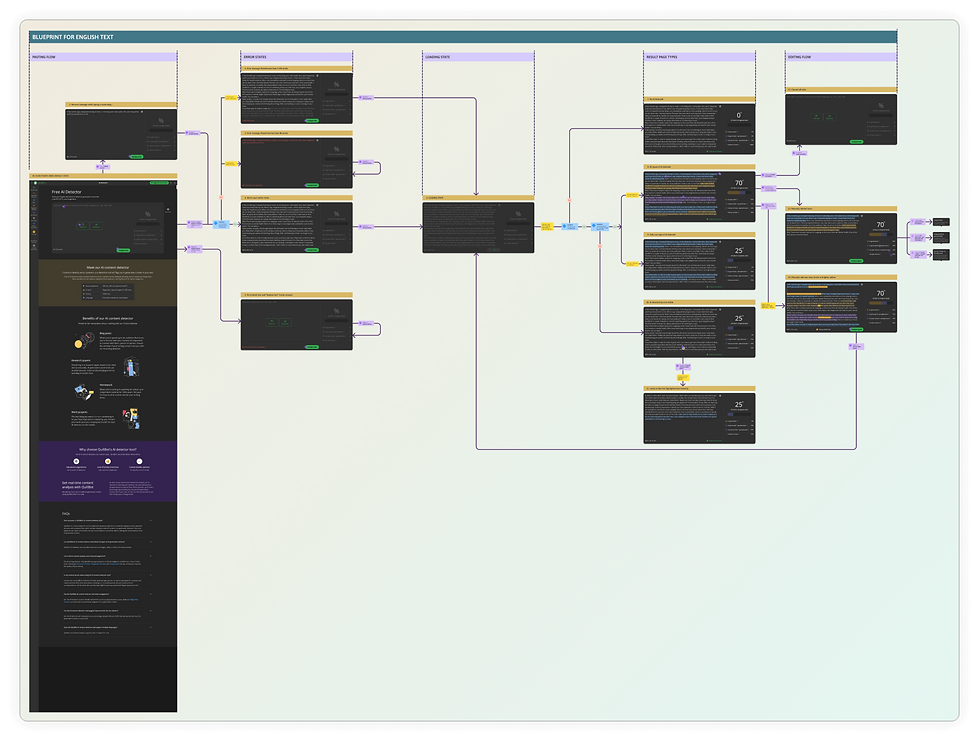979x737 pixels.
Task: Select blue decision node after the Free AI Detector screen
Action: coord(221,224)
